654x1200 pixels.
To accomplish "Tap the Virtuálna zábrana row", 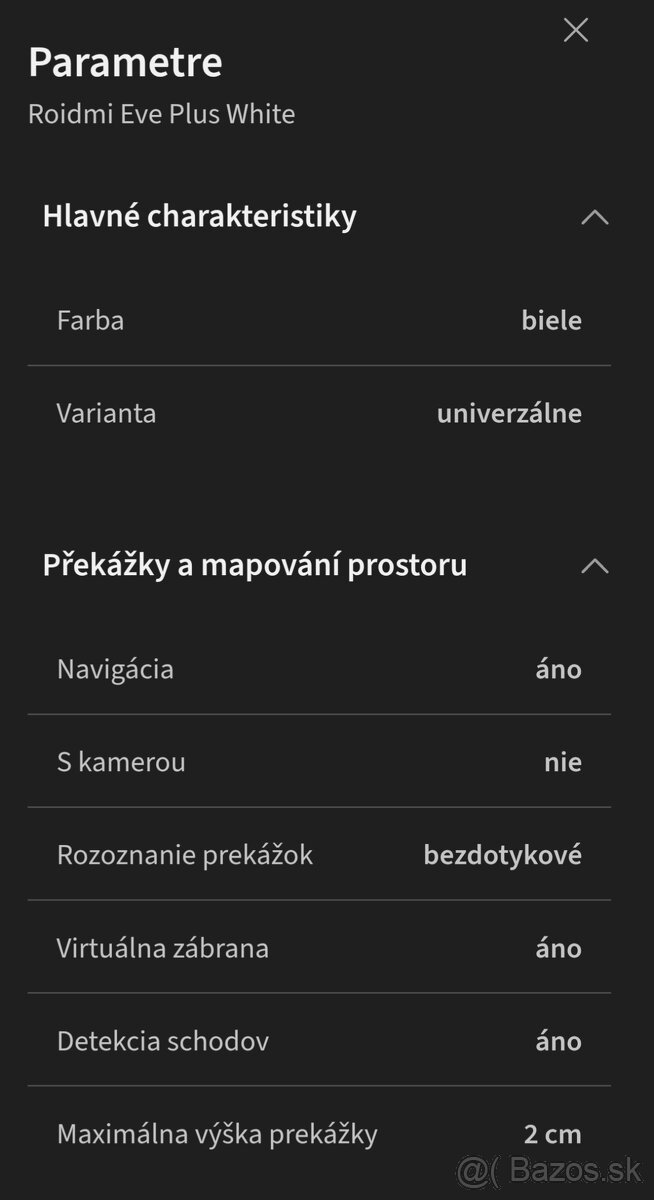I will pos(319,948).
